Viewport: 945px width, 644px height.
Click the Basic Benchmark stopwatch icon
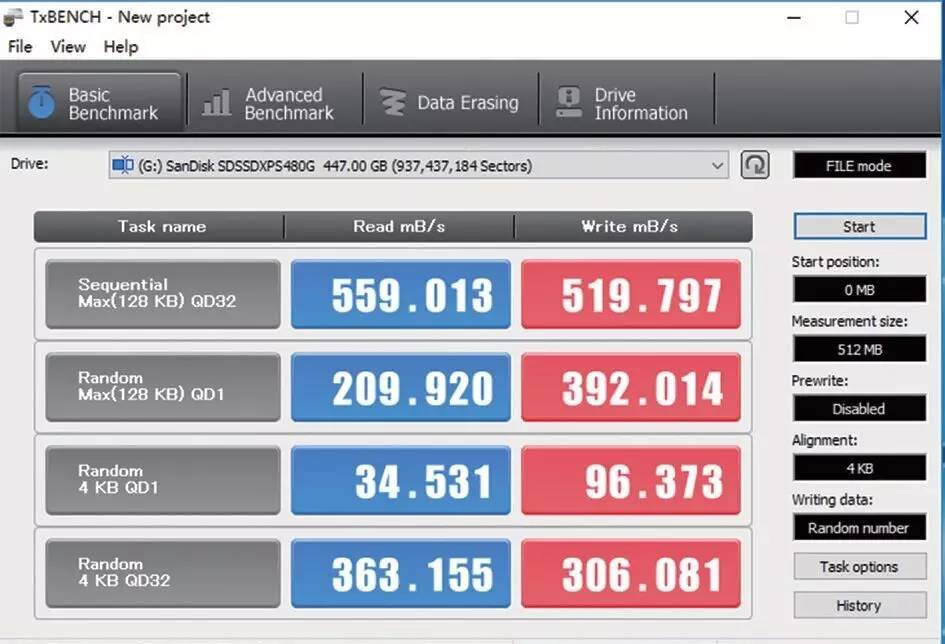[x=41, y=100]
